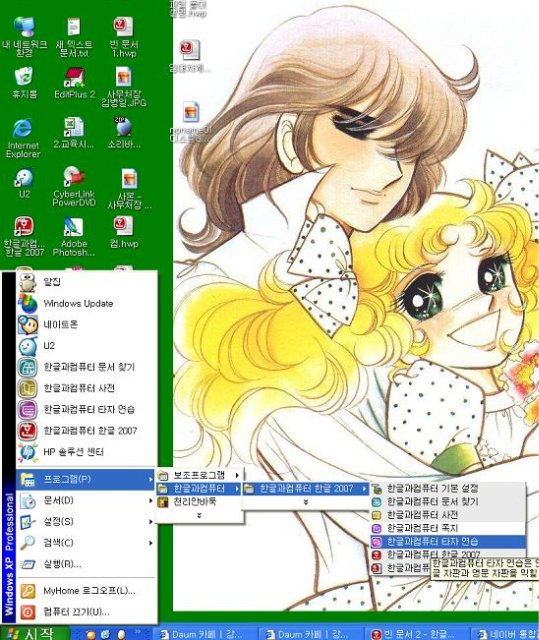Launch Internet Explorer desktop icon
The width and height of the screenshot is (539, 640).
[23, 138]
